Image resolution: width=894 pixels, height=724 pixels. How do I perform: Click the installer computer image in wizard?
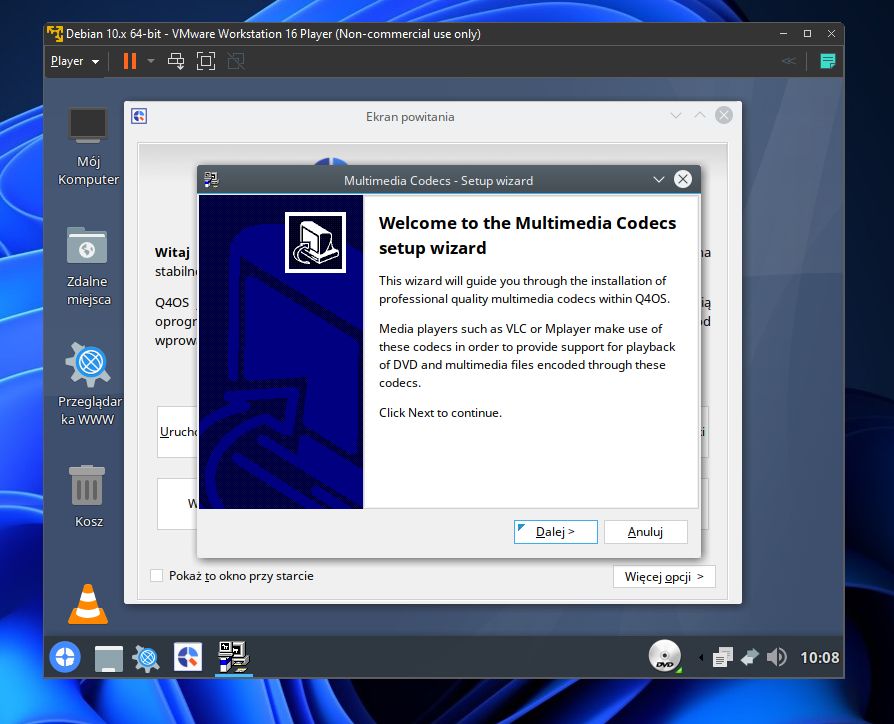[x=315, y=242]
